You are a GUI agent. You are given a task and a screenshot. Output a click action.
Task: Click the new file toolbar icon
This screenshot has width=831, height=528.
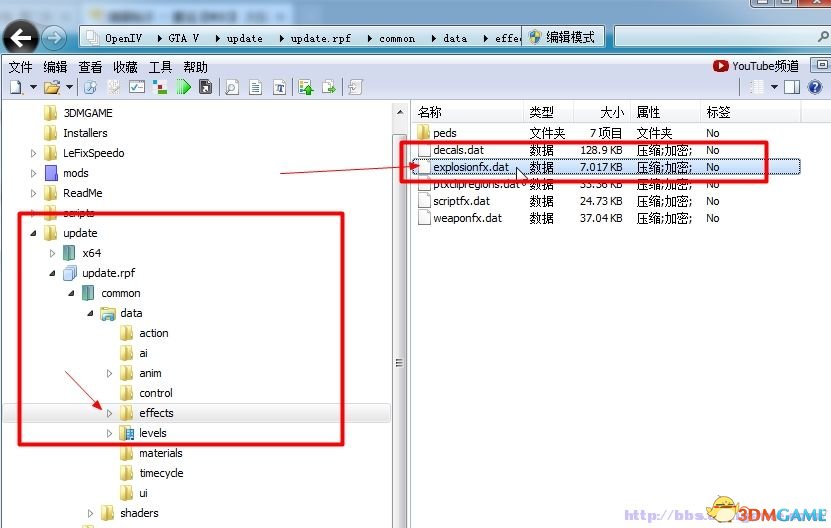(16, 87)
